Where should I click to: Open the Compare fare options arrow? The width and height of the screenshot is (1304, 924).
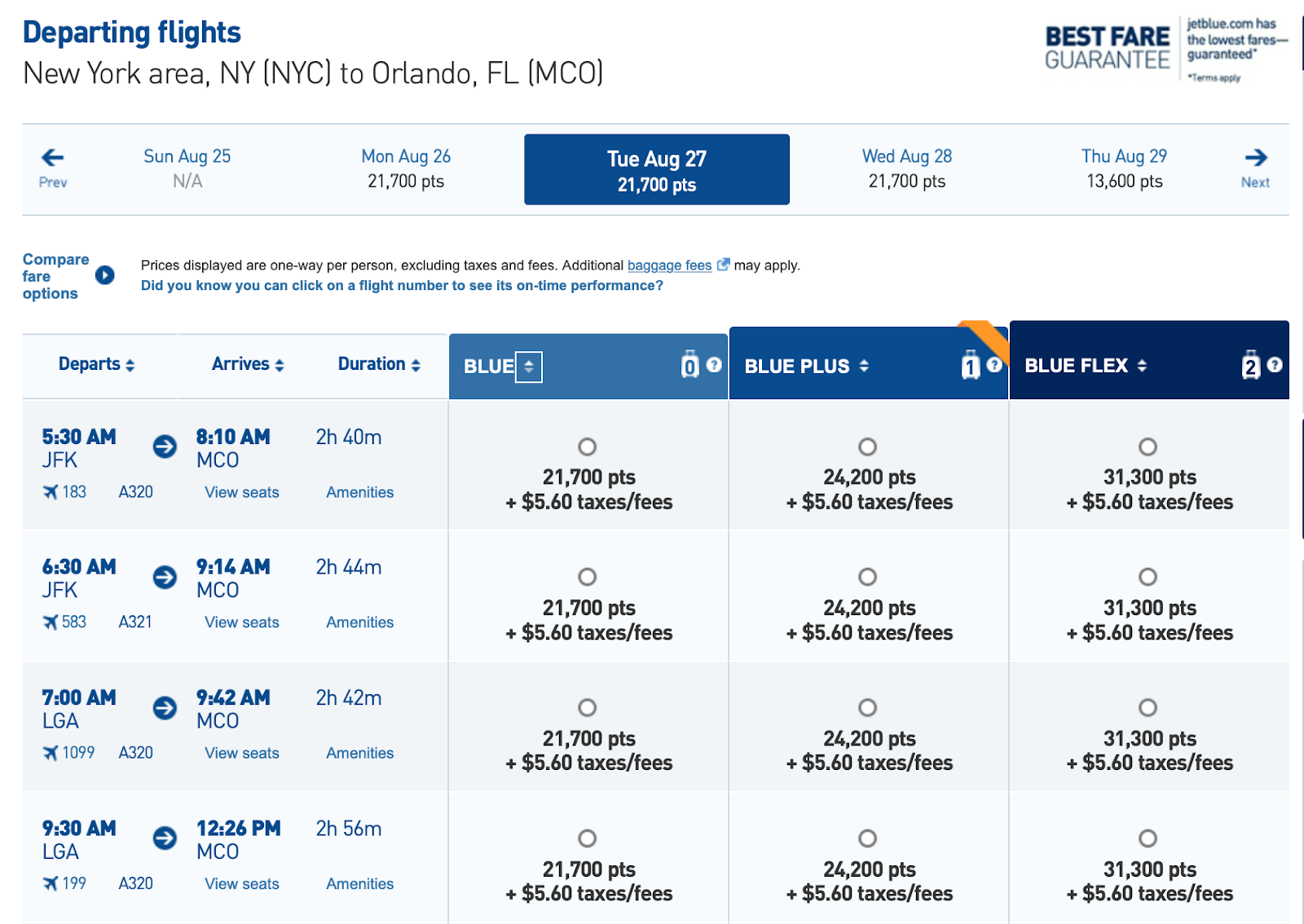[x=104, y=275]
